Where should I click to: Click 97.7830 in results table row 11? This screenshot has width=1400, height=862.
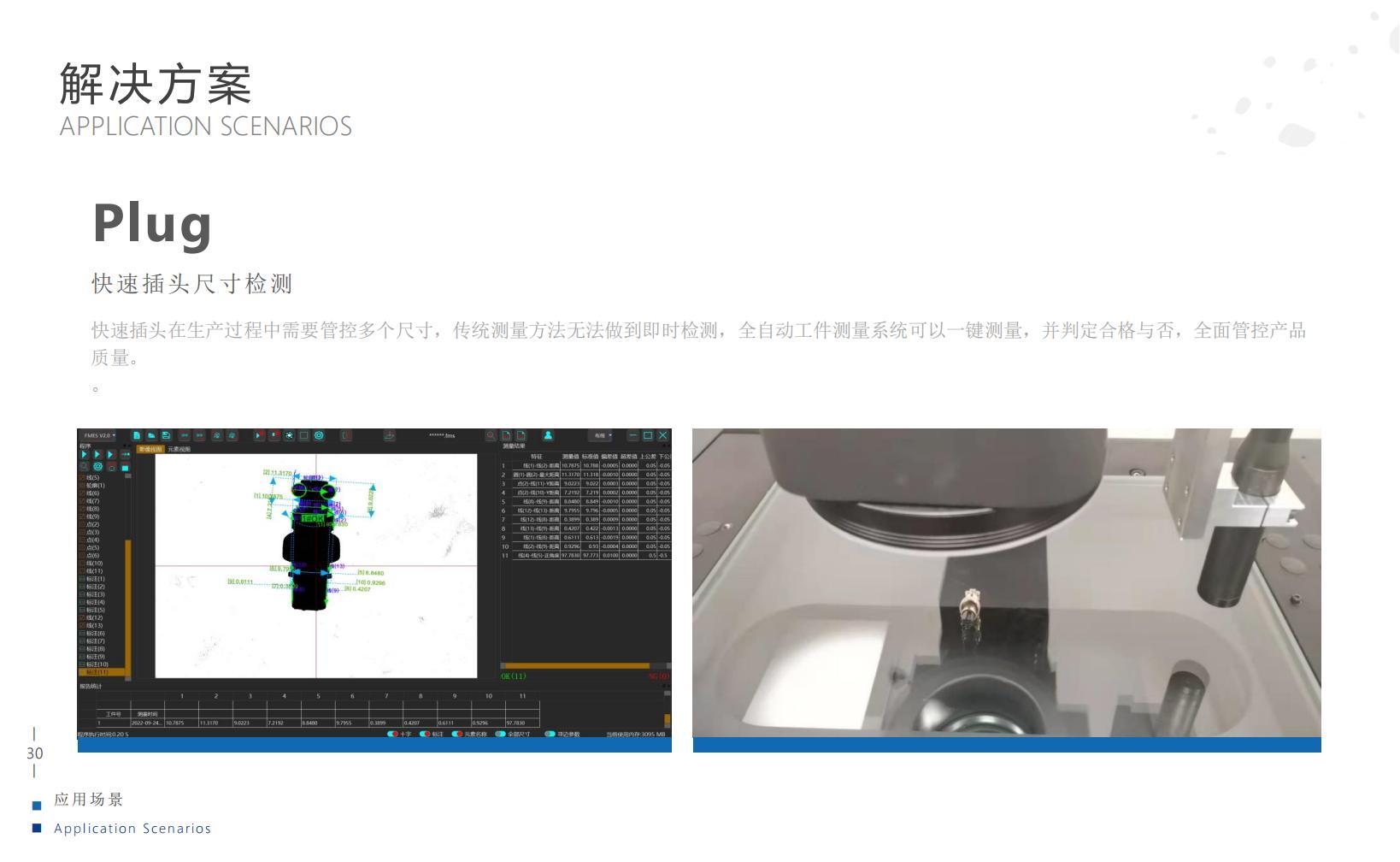[571, 556]
